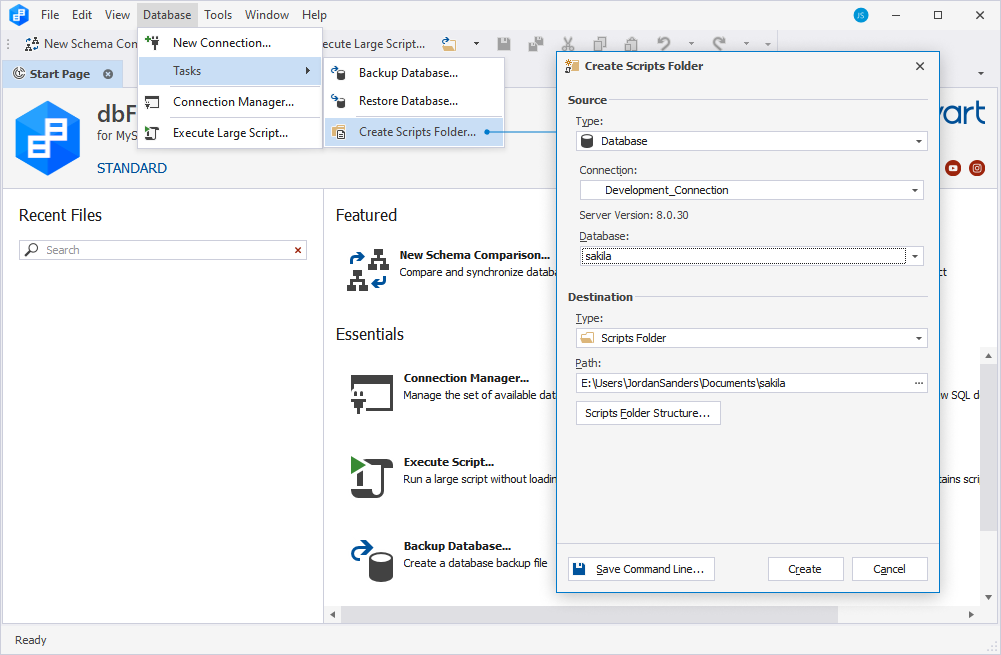This screenshot has width=1001, height=655.
Task: Select Backup Database in Tasks submenu
Action: (414, 73)
